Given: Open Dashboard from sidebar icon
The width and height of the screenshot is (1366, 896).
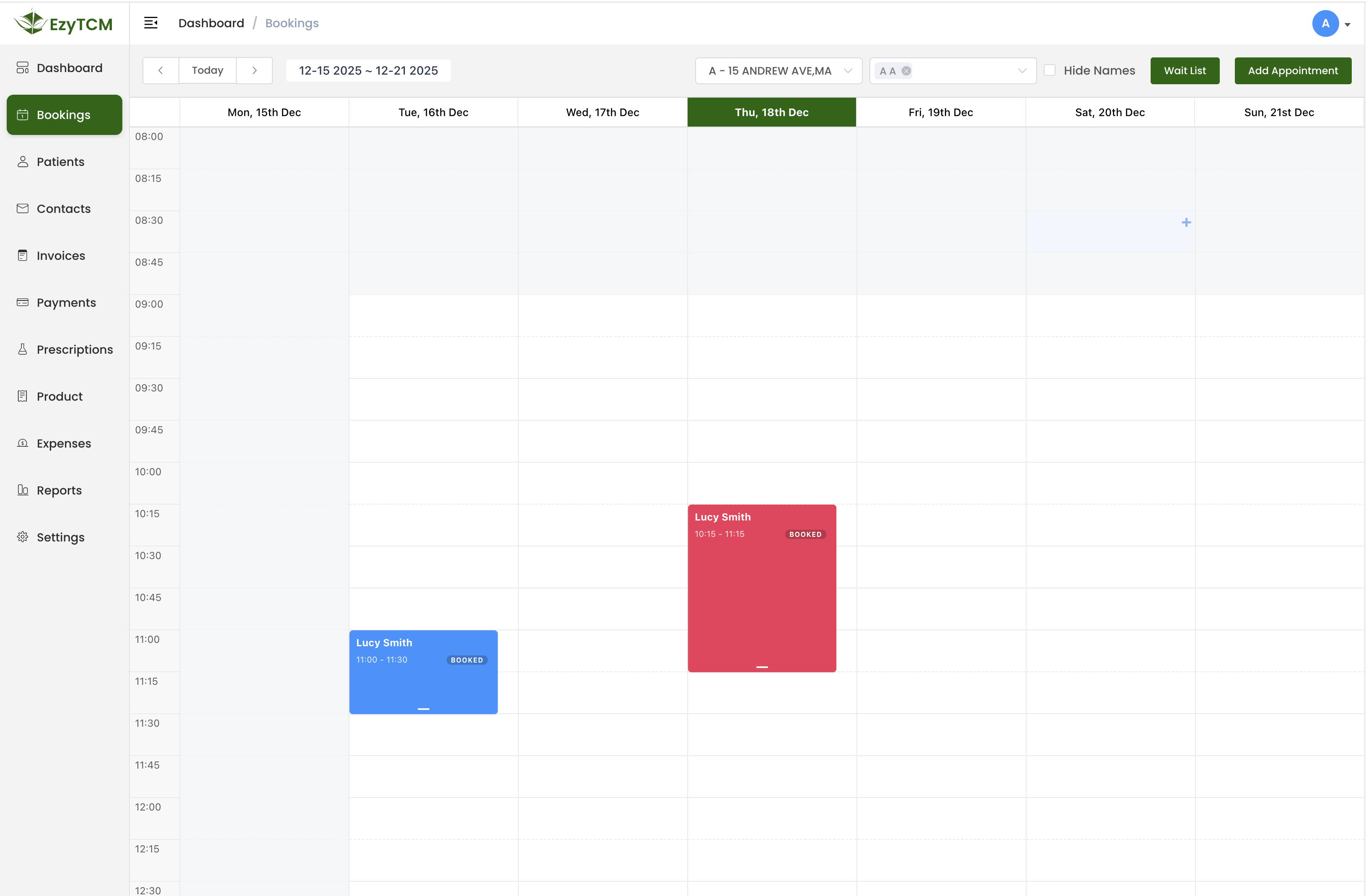Looking at the screenshot, I should click(23, 68).
